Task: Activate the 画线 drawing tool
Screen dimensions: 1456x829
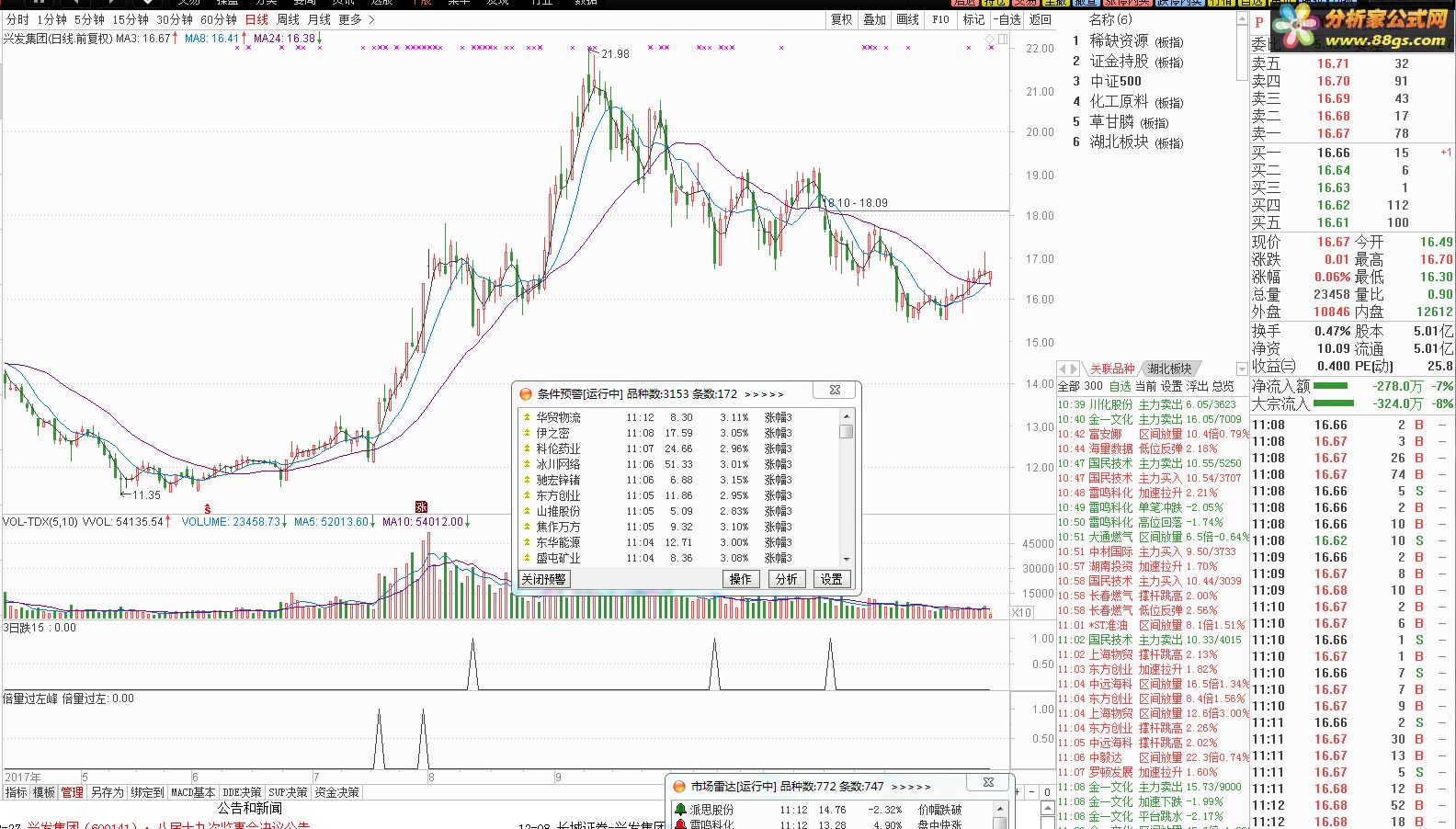Action: pos(907,19)
